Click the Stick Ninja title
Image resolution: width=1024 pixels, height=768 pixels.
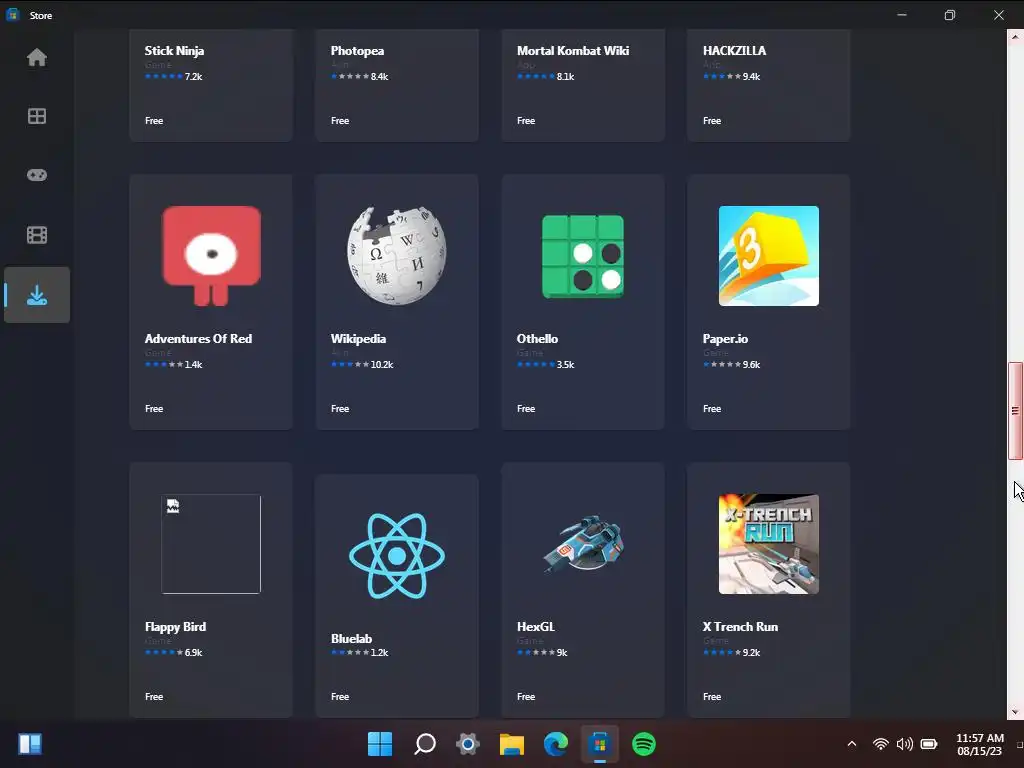[174, 51]
